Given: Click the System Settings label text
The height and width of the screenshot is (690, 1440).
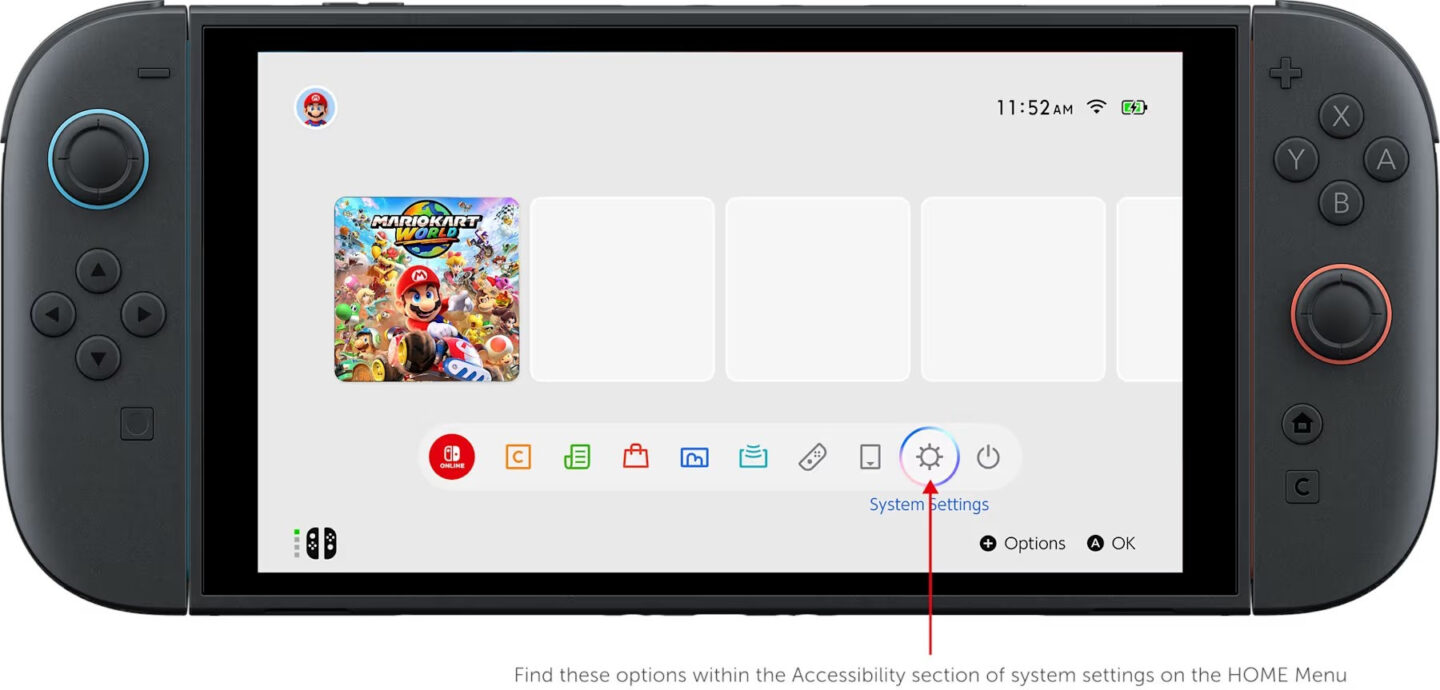Looking at the screenshot, I should coord(928,504).
